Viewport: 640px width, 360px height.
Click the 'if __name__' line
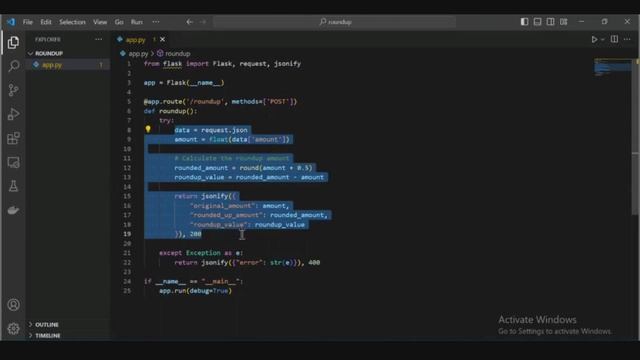click(193, 282)
